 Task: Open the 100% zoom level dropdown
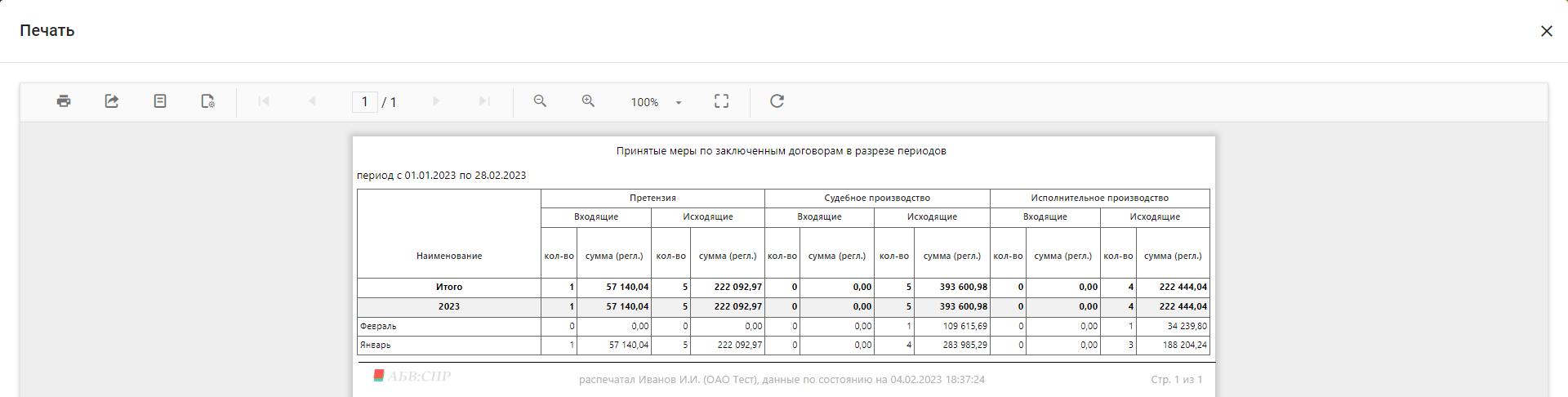[656, 102]
